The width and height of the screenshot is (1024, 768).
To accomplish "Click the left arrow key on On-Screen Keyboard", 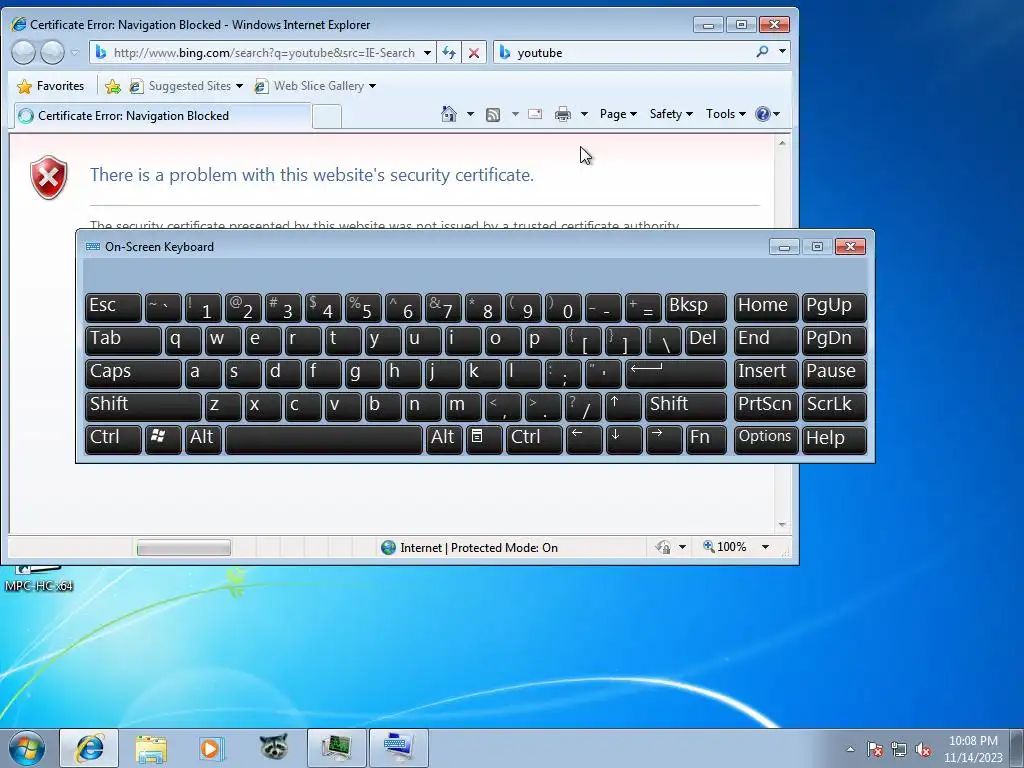I will [x=584, y=439].
